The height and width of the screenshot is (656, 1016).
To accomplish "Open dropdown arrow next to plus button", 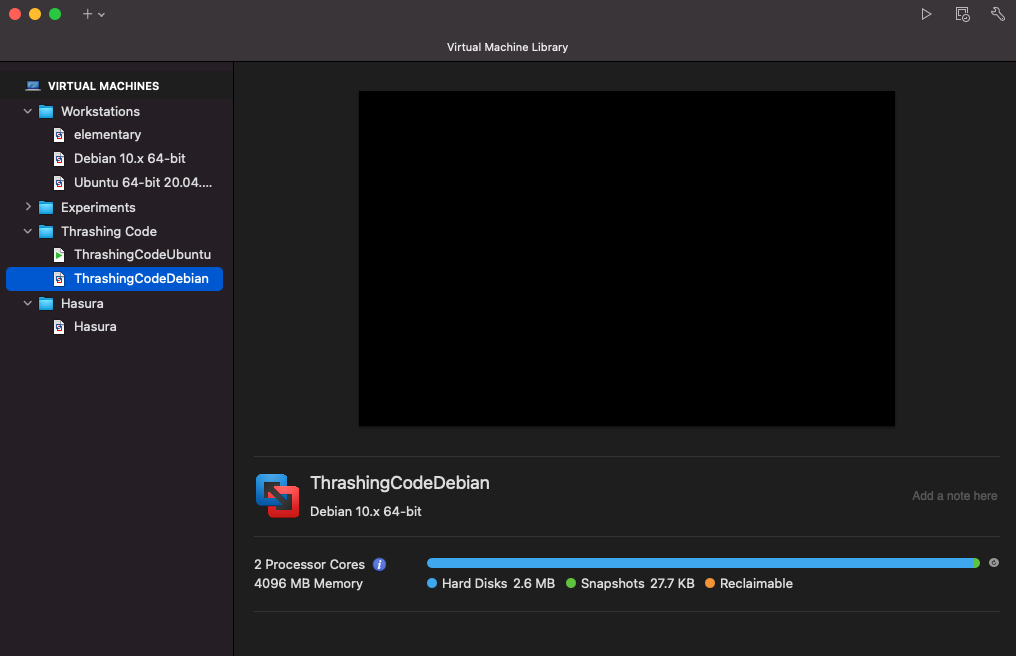I will [x=102, y=14].
